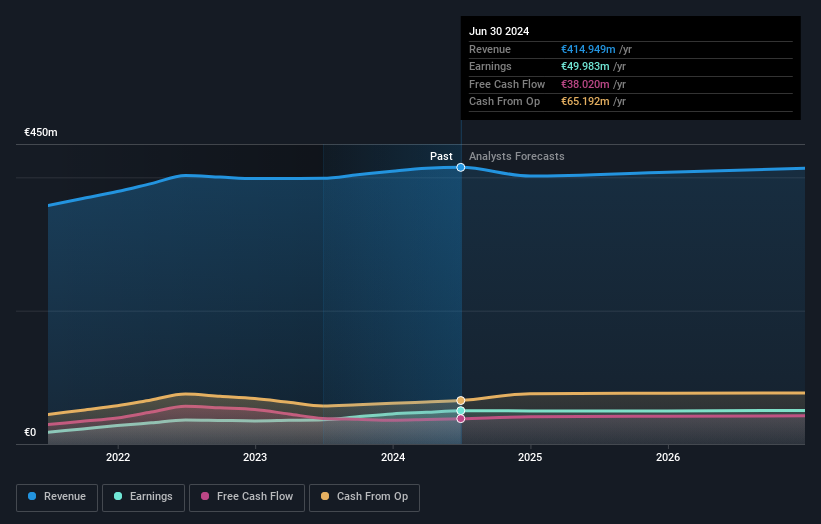821x524 pixels.
Task: Click the €450m y-axis label
Action: pos(41,132)
